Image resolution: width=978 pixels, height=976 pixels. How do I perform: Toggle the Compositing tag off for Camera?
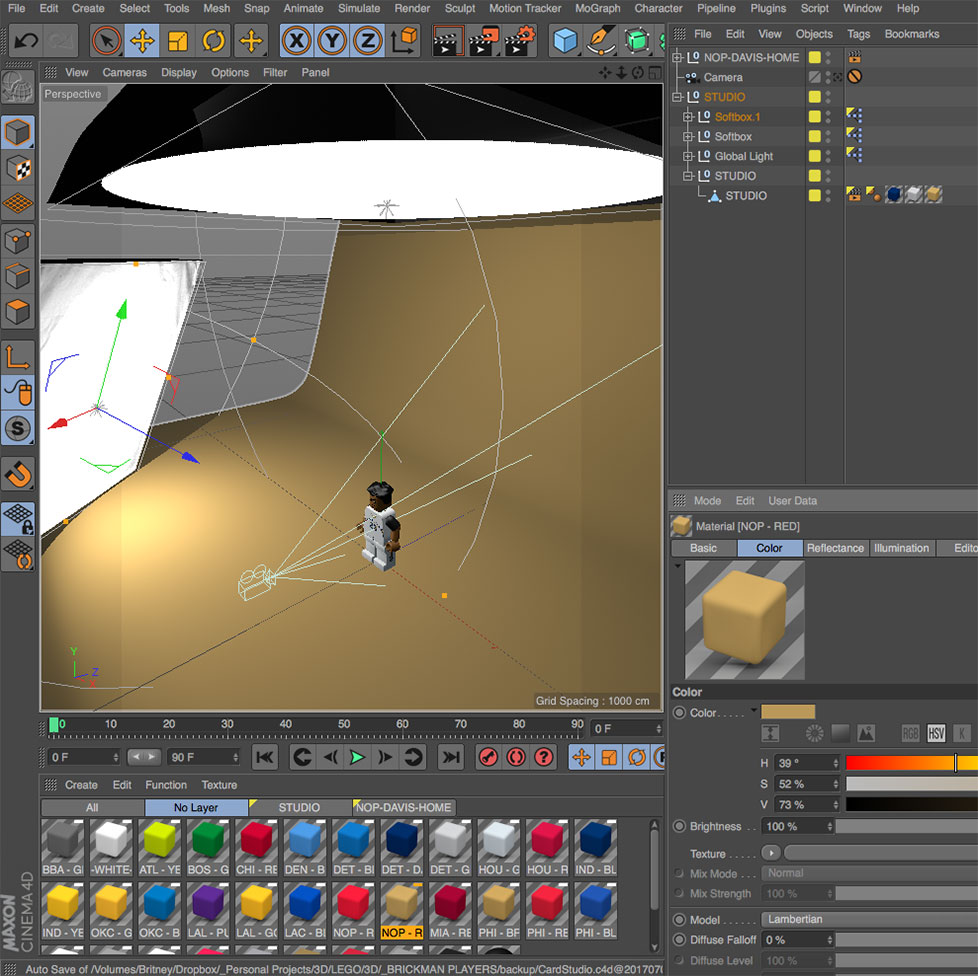855,76
